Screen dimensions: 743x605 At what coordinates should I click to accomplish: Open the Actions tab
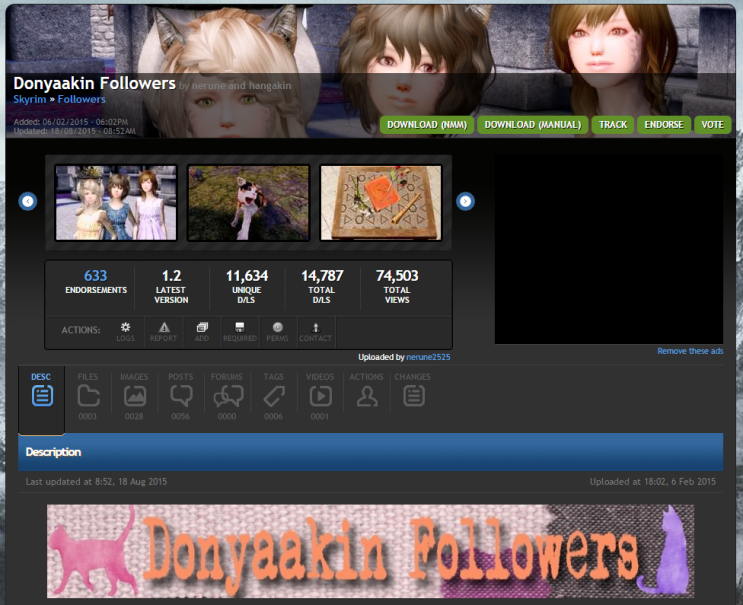[366, 391]
